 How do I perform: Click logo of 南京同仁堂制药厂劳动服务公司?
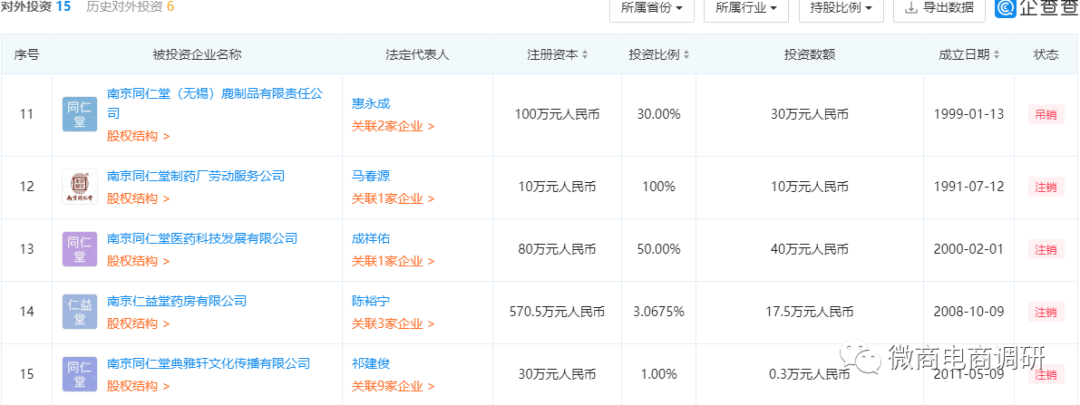click(x=80, y=187)
